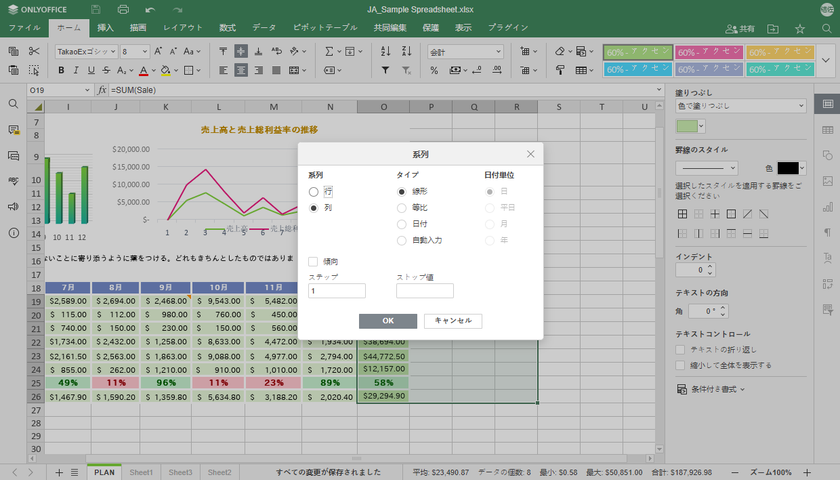Screen dimensions: 840x480
Task: Choose the 等比 type radio option
Action: [x=402, y=207]
